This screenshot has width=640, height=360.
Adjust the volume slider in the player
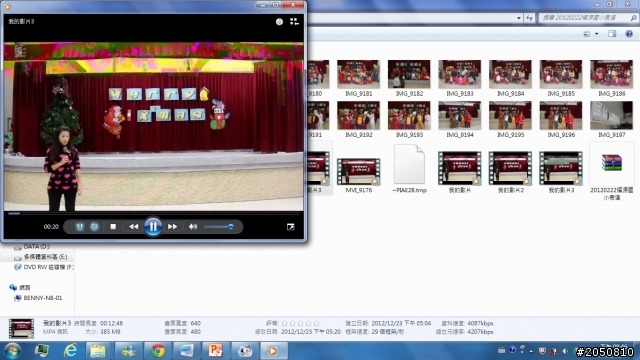tap(219, 227)
